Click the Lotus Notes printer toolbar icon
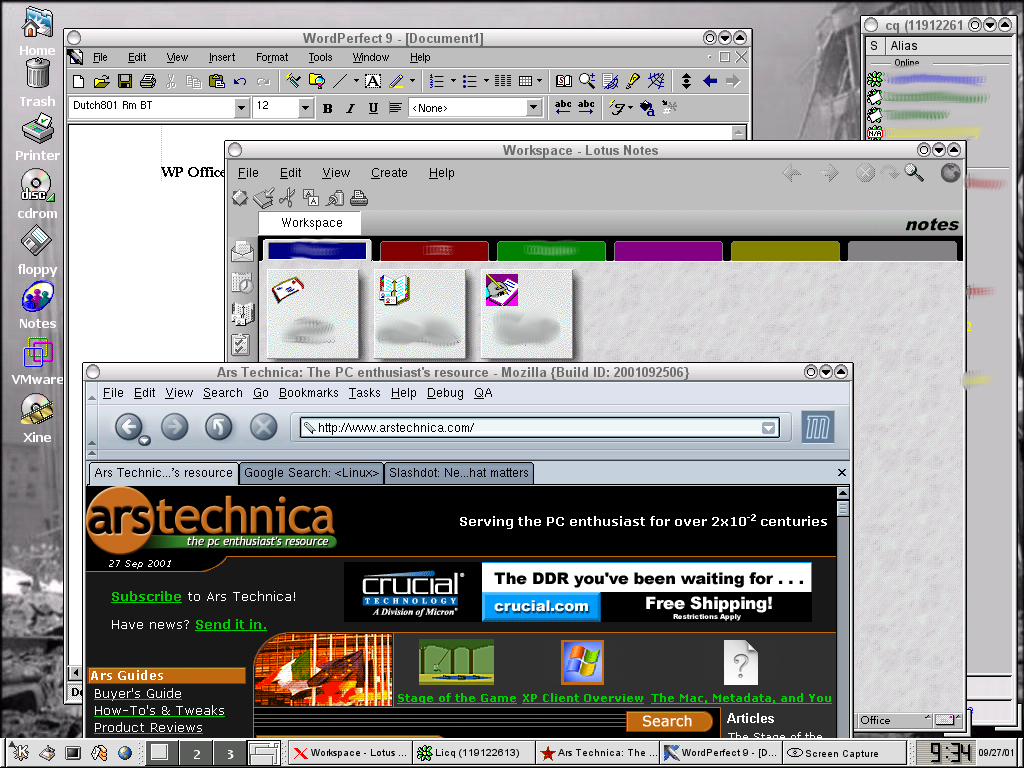 359,197
